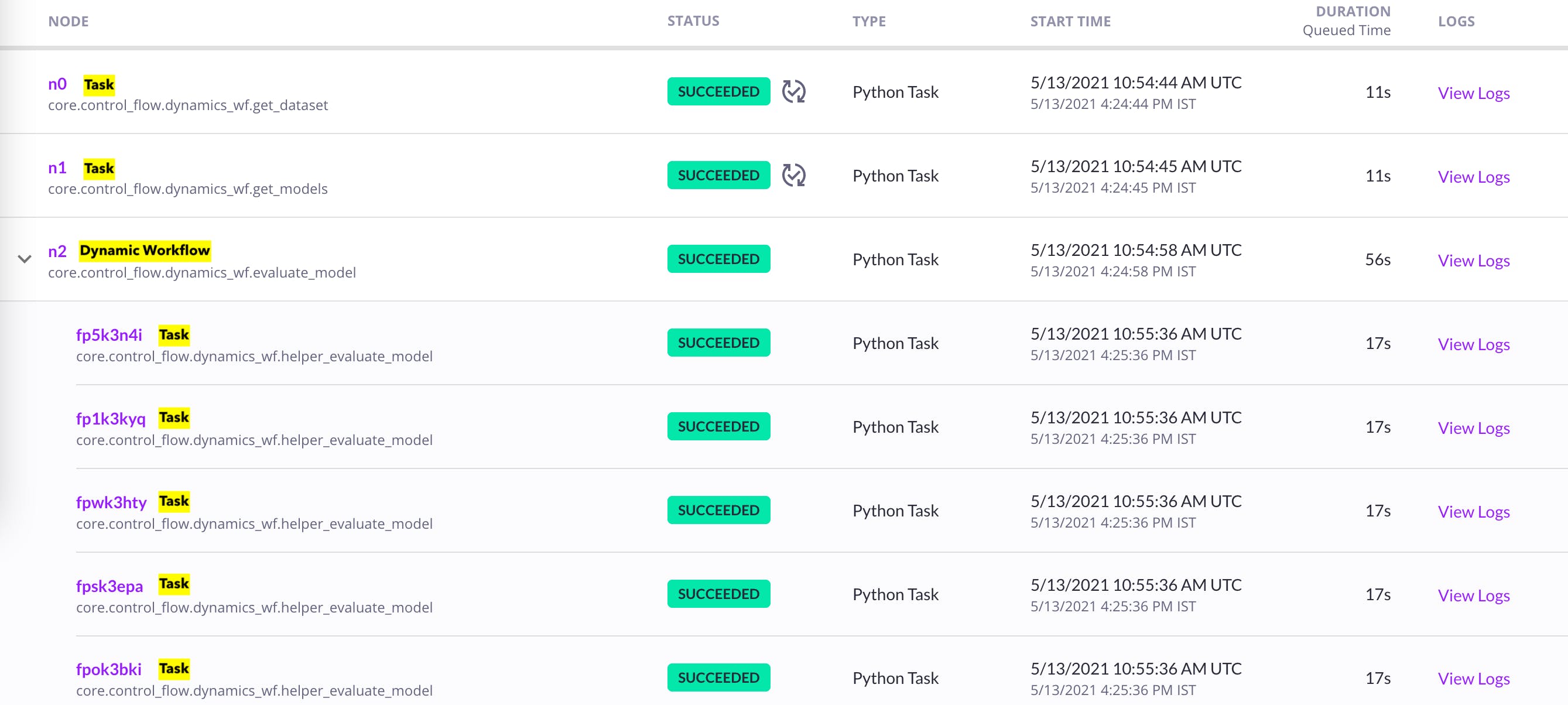Click cache status icon on n0 row
Image resolution: width=1568 pixels, height=705 pixels.
click(793, 91)
